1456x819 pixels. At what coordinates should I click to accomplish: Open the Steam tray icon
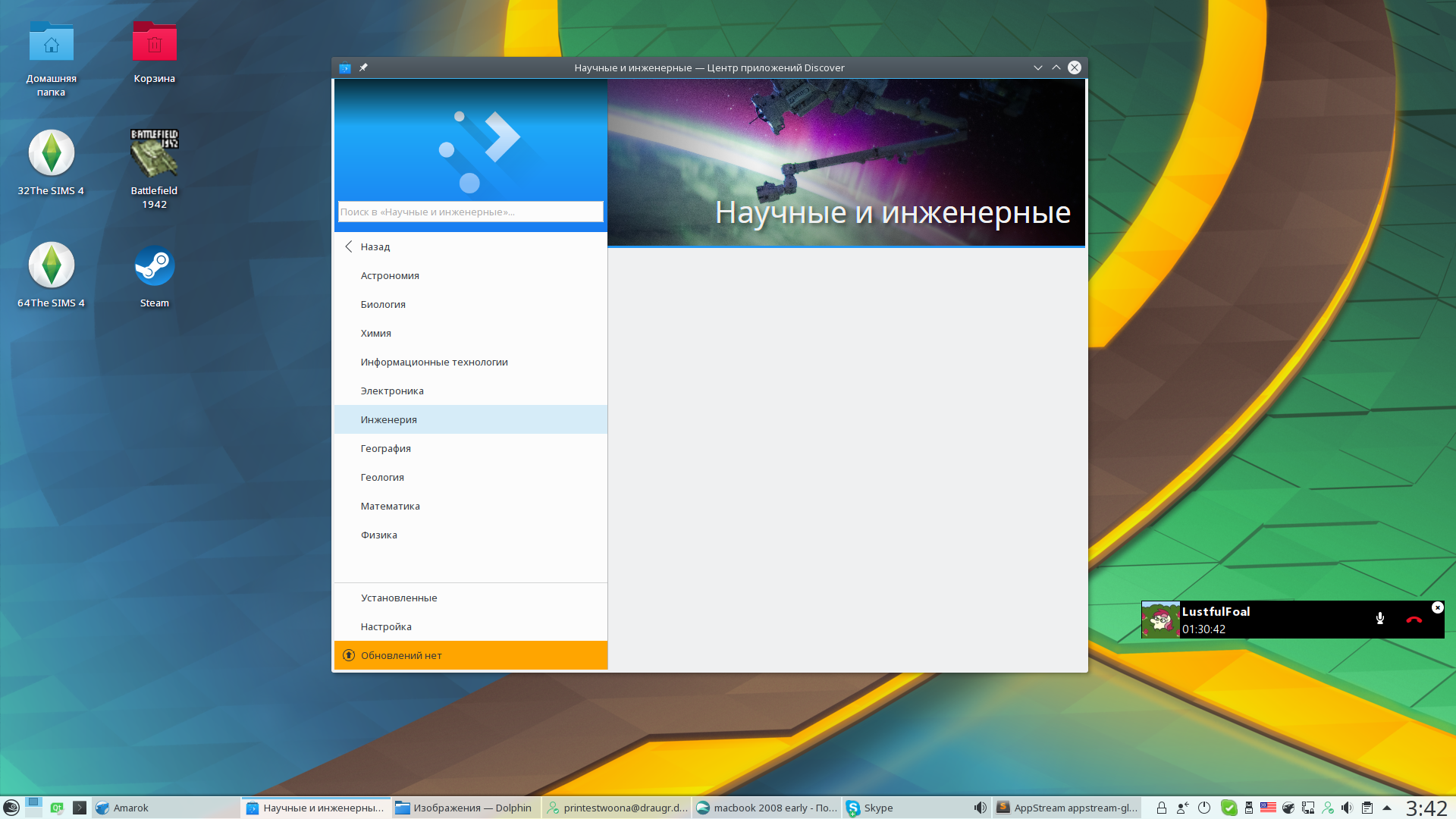(1288, 808)
